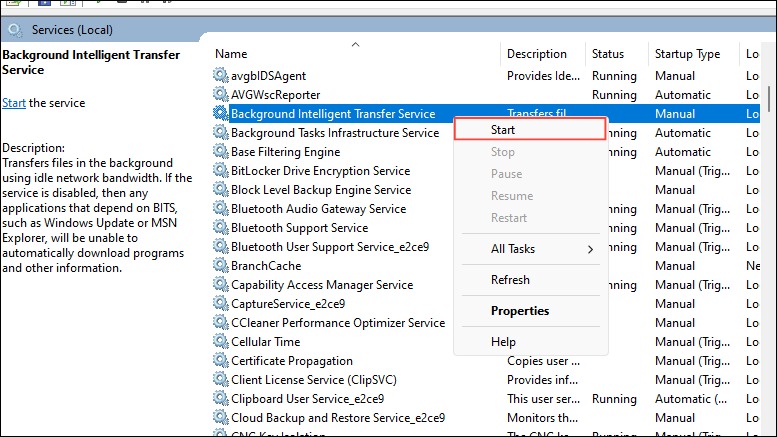Open Properties from the context menu
777x437 pixels.
[x=530, y=311]
